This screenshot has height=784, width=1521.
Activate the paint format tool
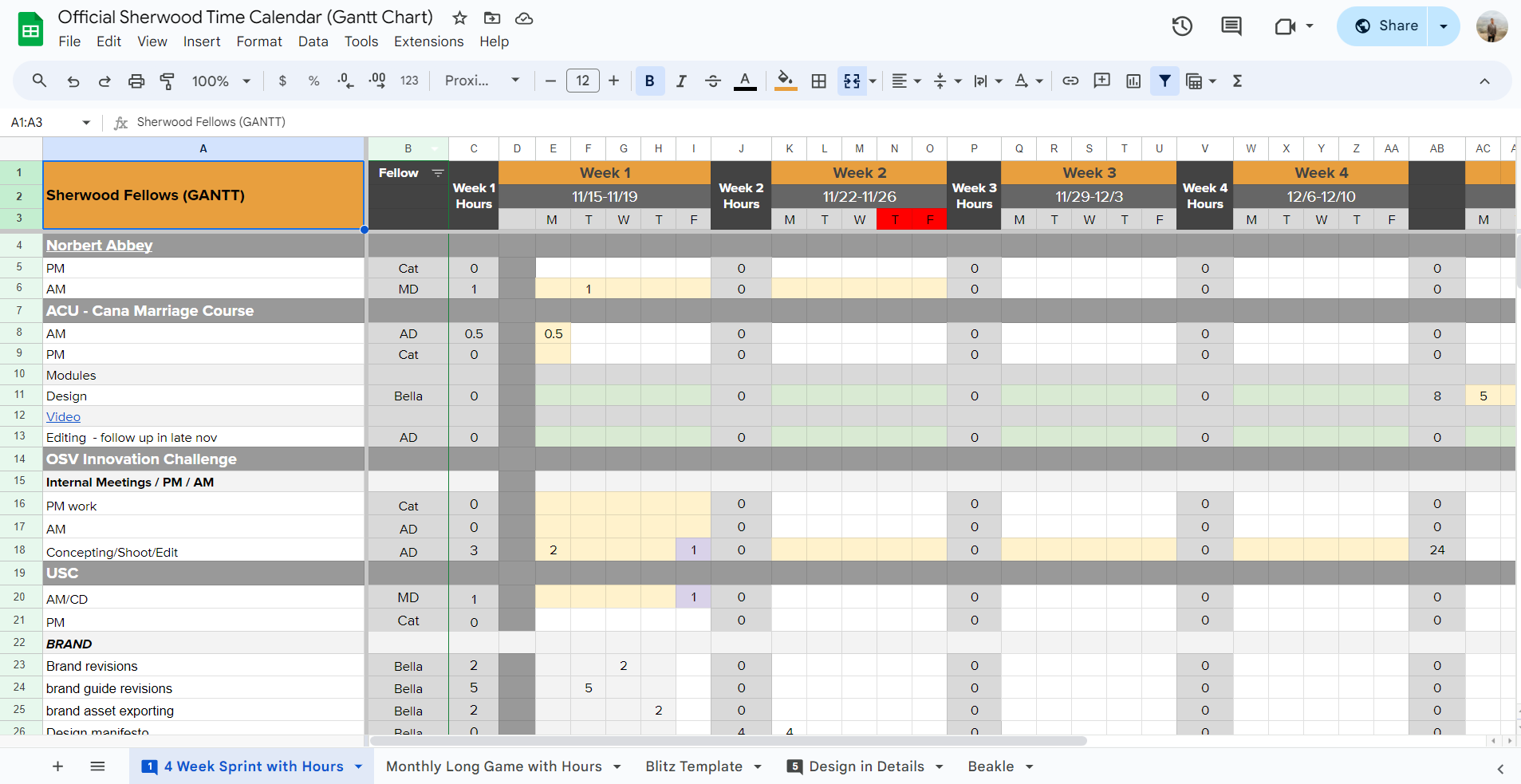pyautogui.click(x=167, y=81)
